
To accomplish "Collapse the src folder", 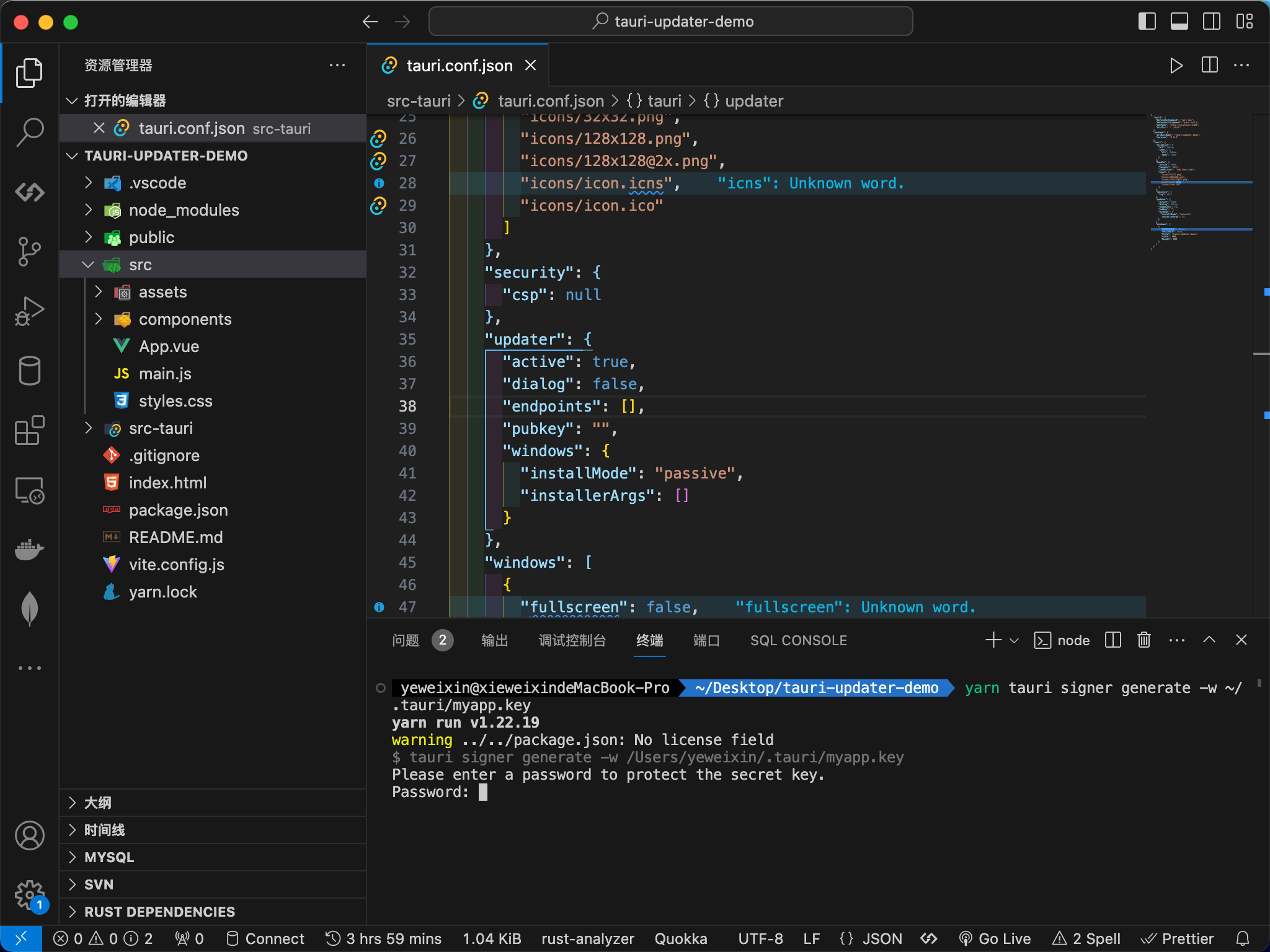I will (x=89, y=265).
